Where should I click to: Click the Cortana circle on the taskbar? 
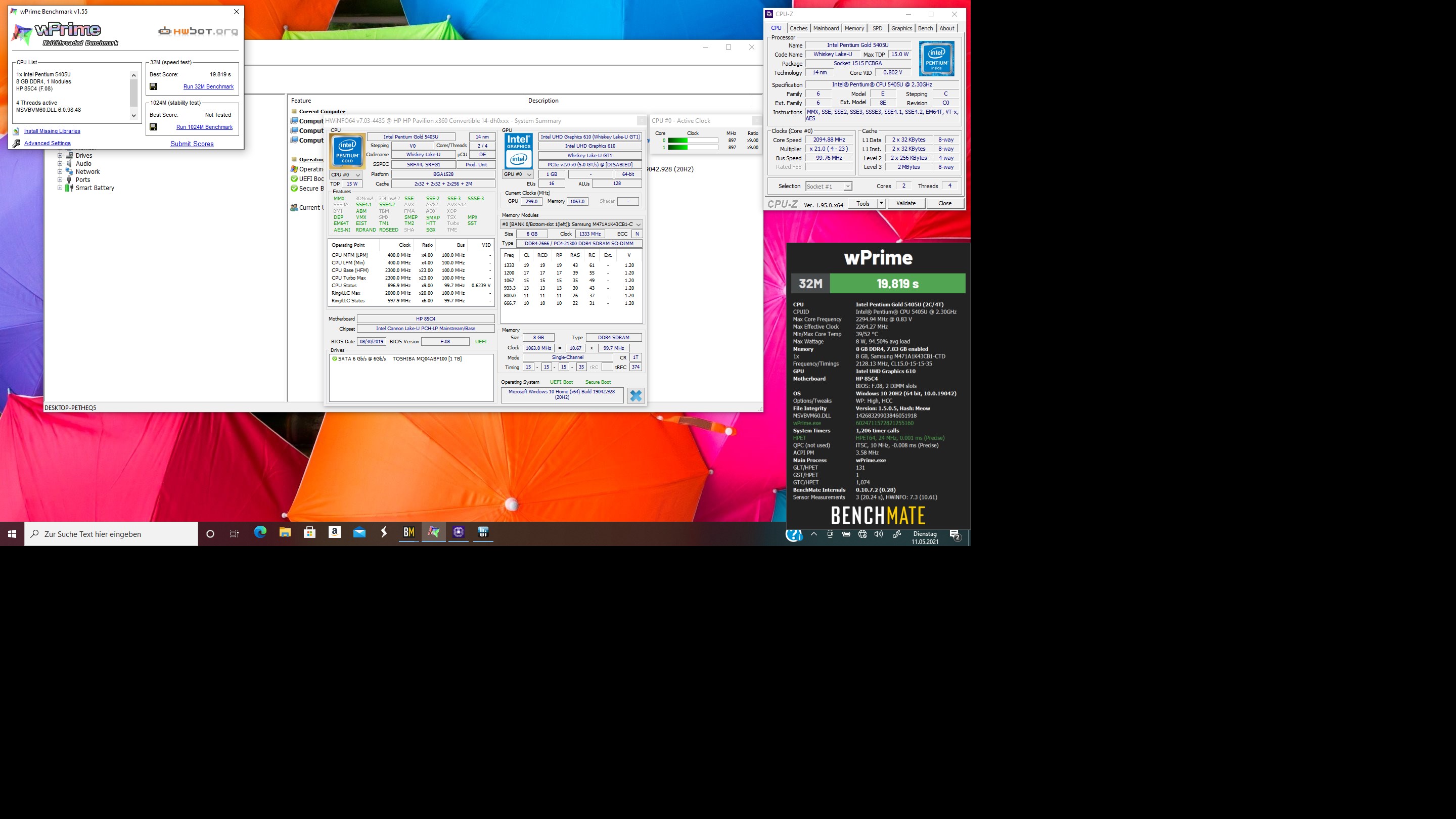(x=210, y=534)
